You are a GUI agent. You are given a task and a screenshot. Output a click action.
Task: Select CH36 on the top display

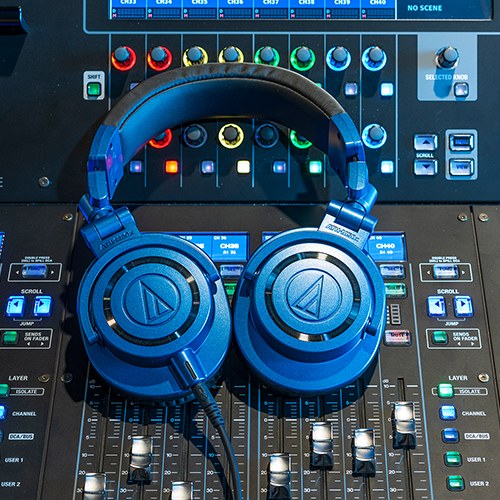click(x=235, y=9)
